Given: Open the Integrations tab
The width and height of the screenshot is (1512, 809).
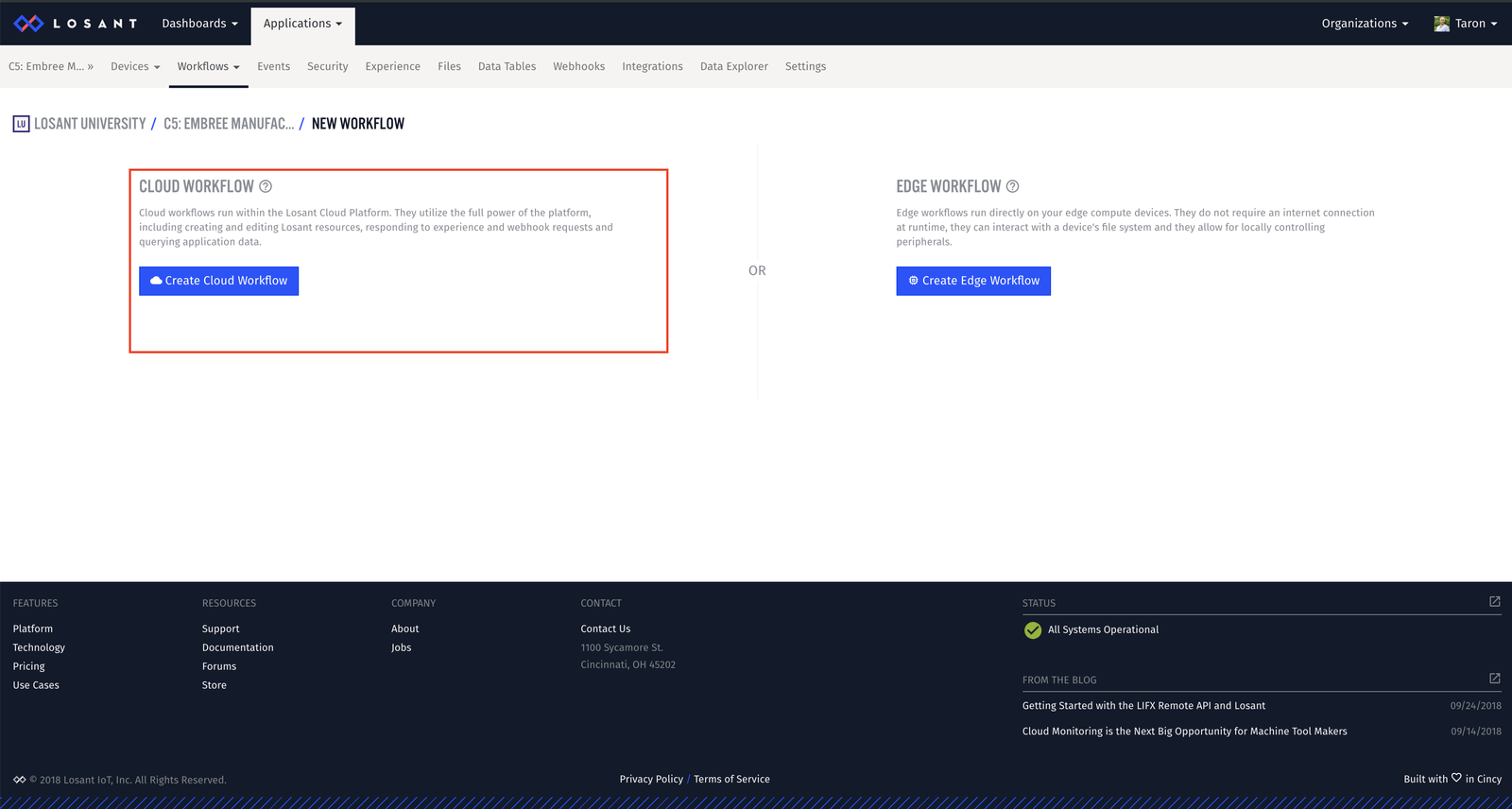Looking at the screenshot, I should click(652, 66).
